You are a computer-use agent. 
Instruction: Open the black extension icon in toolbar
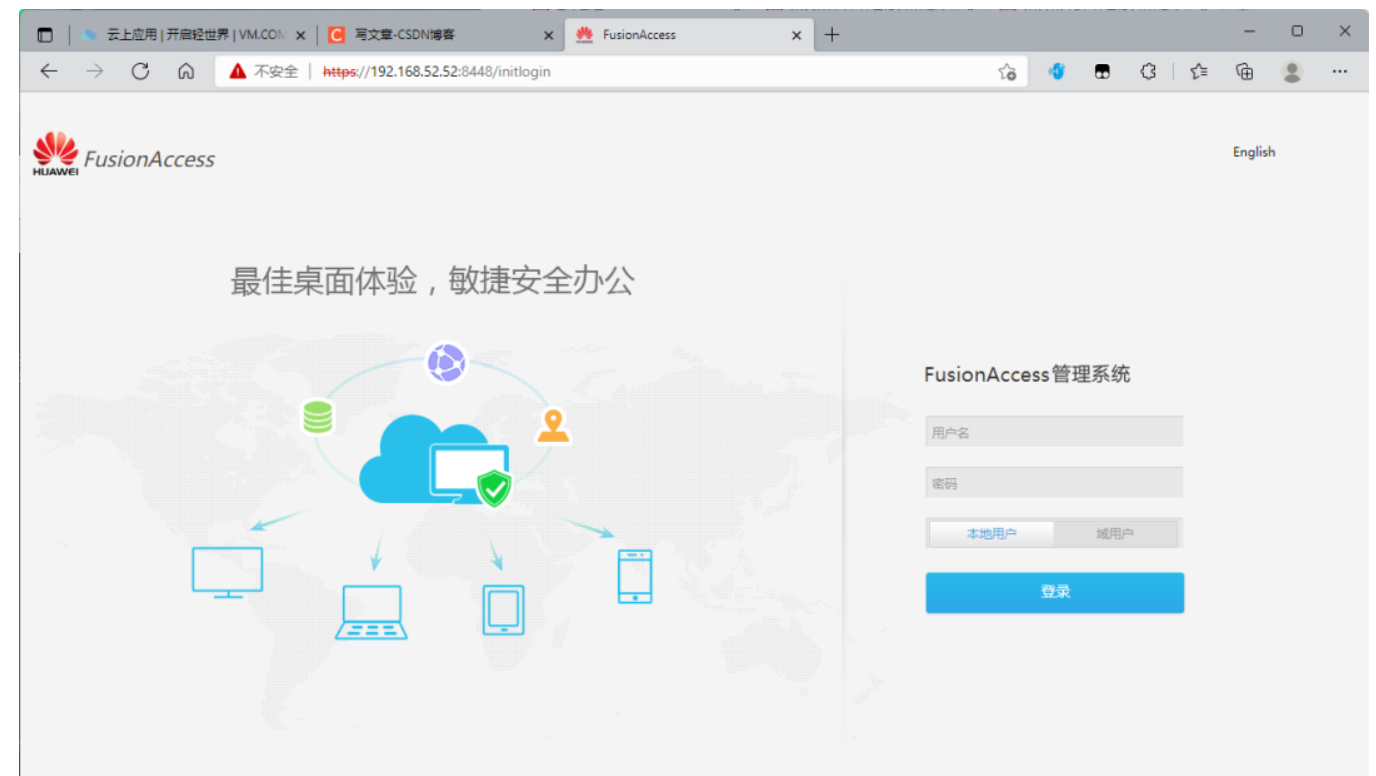point(1102,71)
